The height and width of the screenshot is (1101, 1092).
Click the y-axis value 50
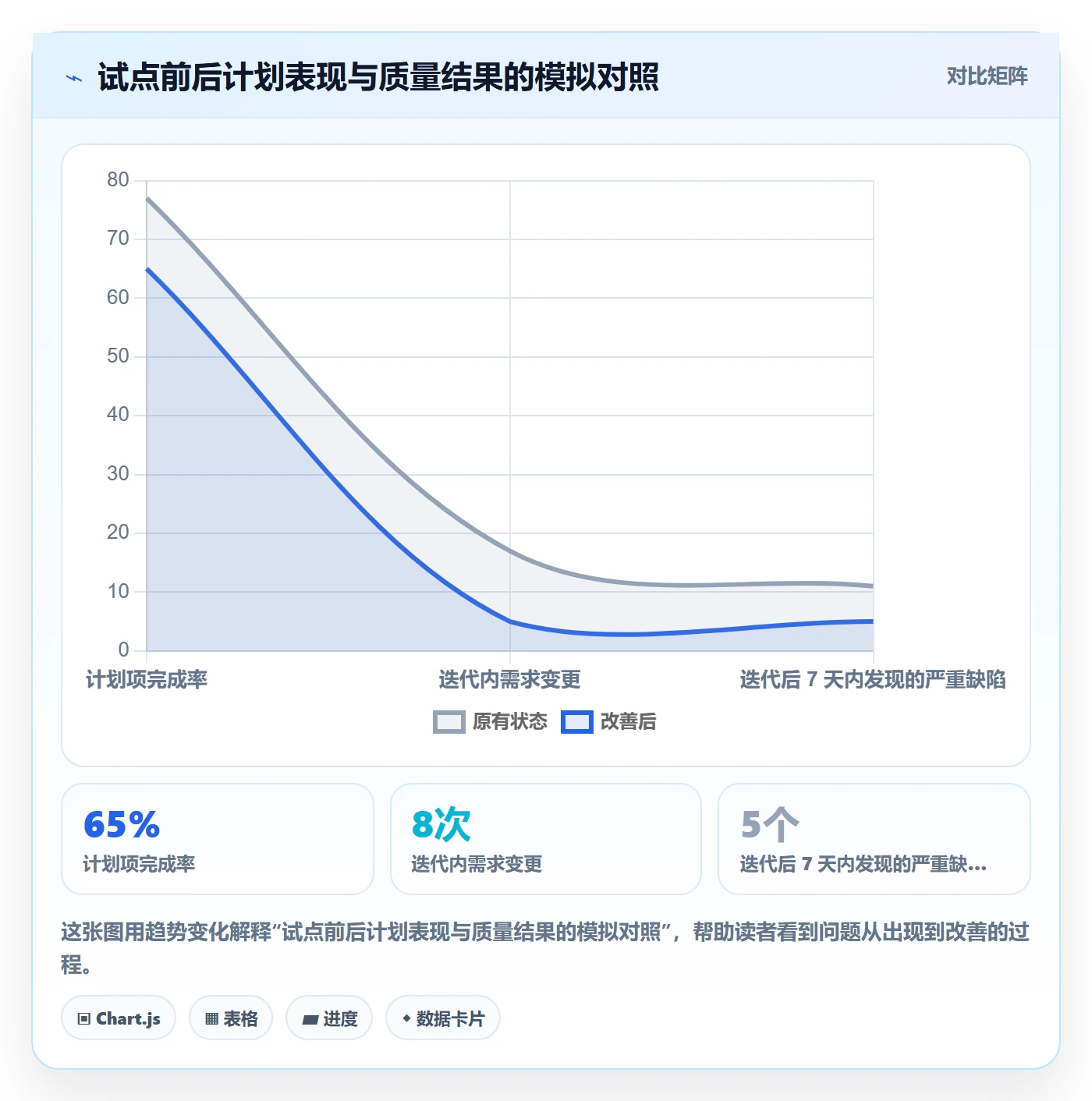(118, 356)
